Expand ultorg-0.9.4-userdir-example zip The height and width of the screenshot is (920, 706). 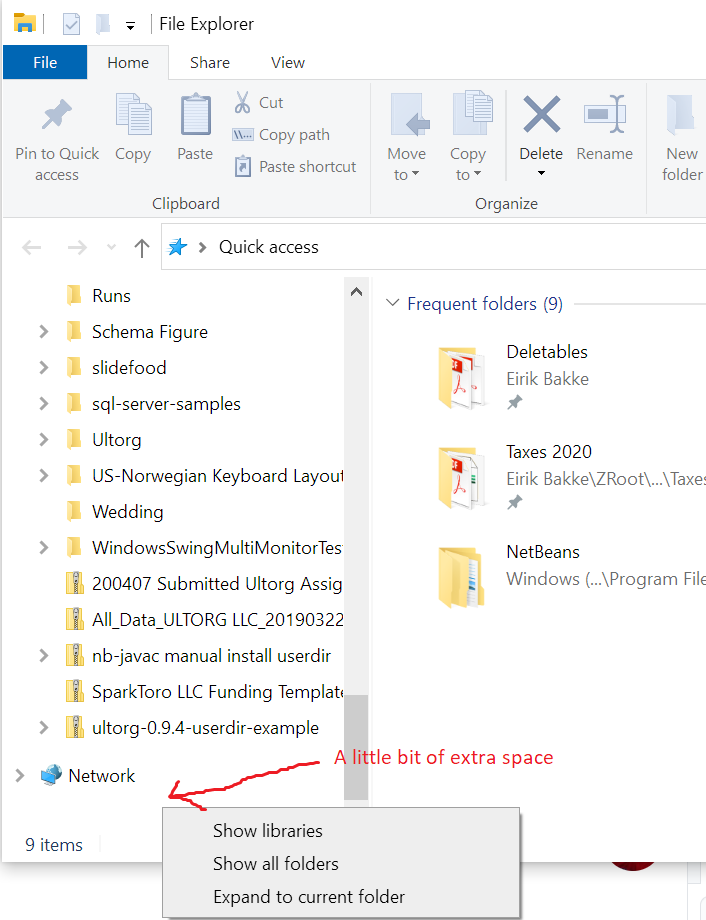(x=43, y=728)
